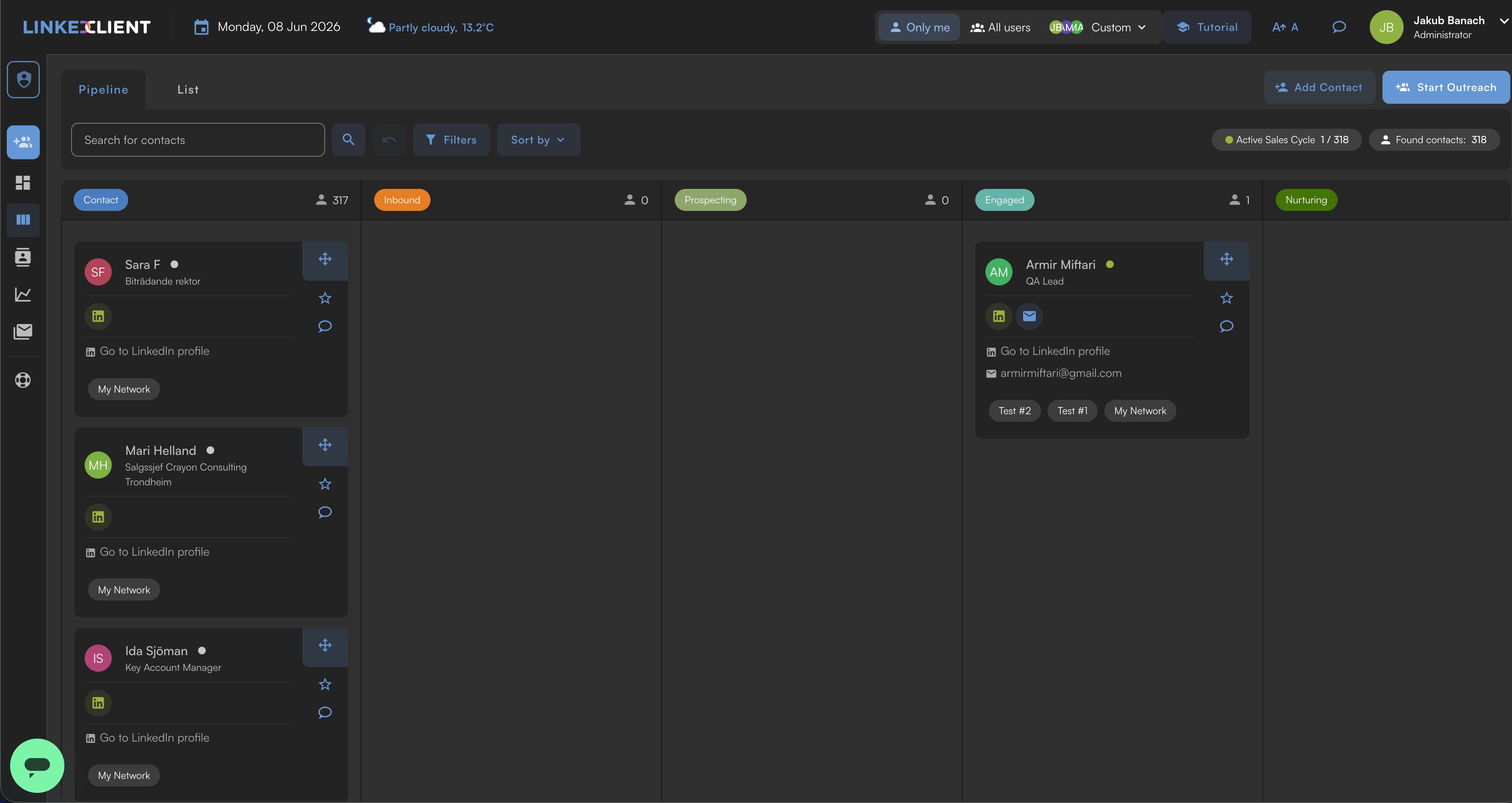This screenshot has height=803, width=1512.
Task: Expand the Custom users dropdown
Action: (x=1098, y=27)
